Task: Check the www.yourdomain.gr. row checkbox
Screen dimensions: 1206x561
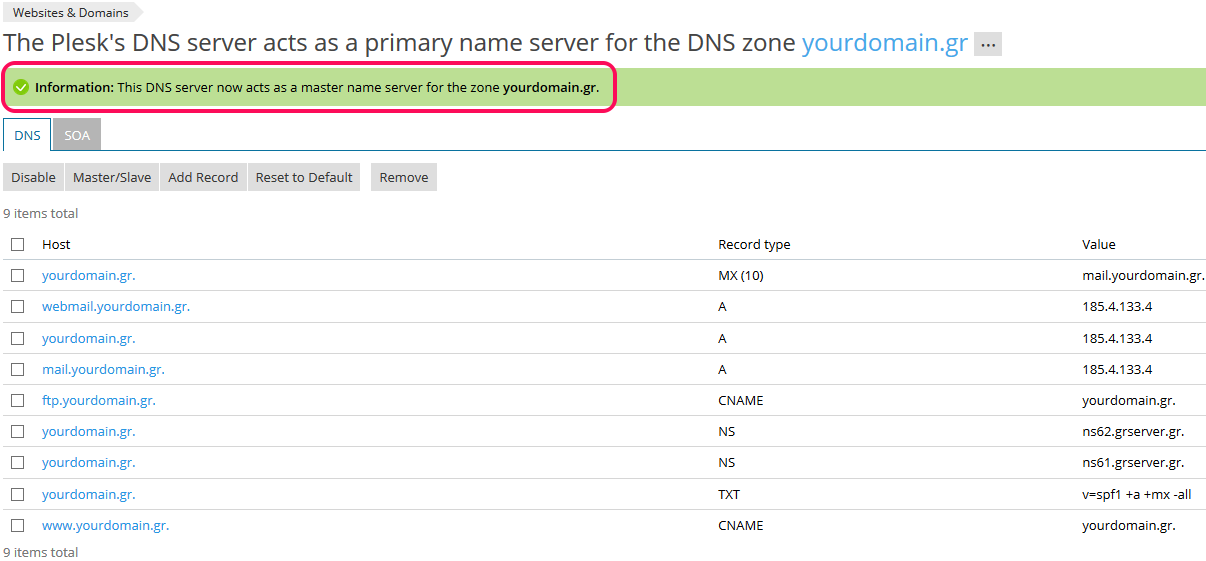Action: [x=18, y=525]
